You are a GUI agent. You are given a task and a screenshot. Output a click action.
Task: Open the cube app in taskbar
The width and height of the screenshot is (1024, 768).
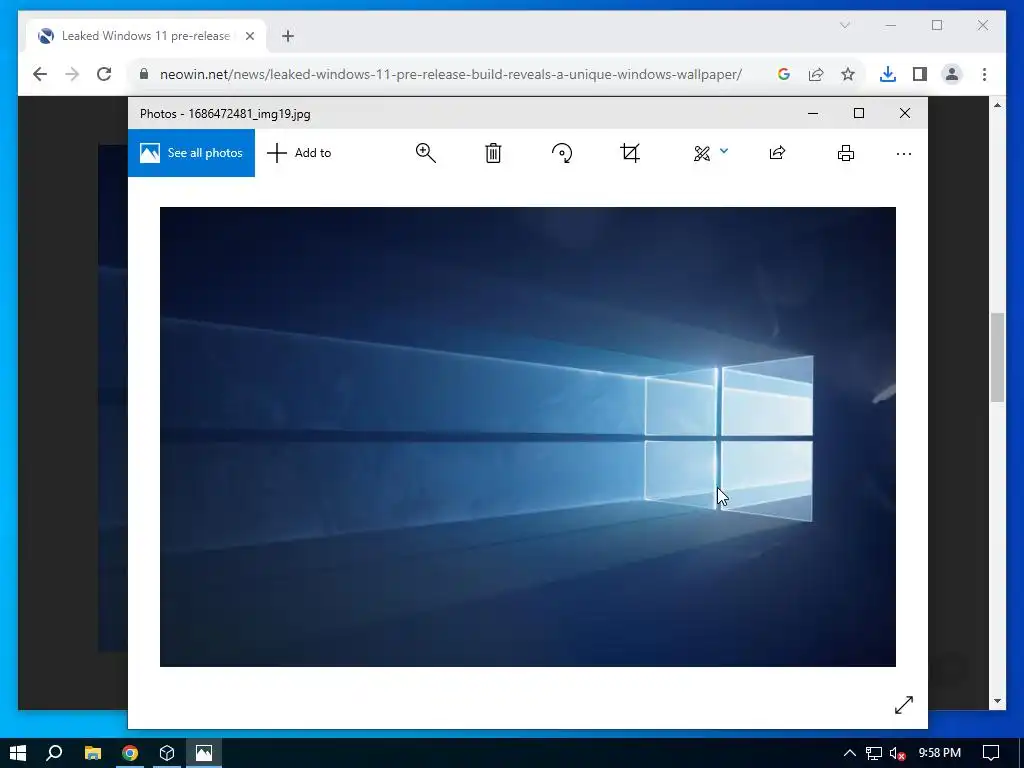[x=167, y=753]
